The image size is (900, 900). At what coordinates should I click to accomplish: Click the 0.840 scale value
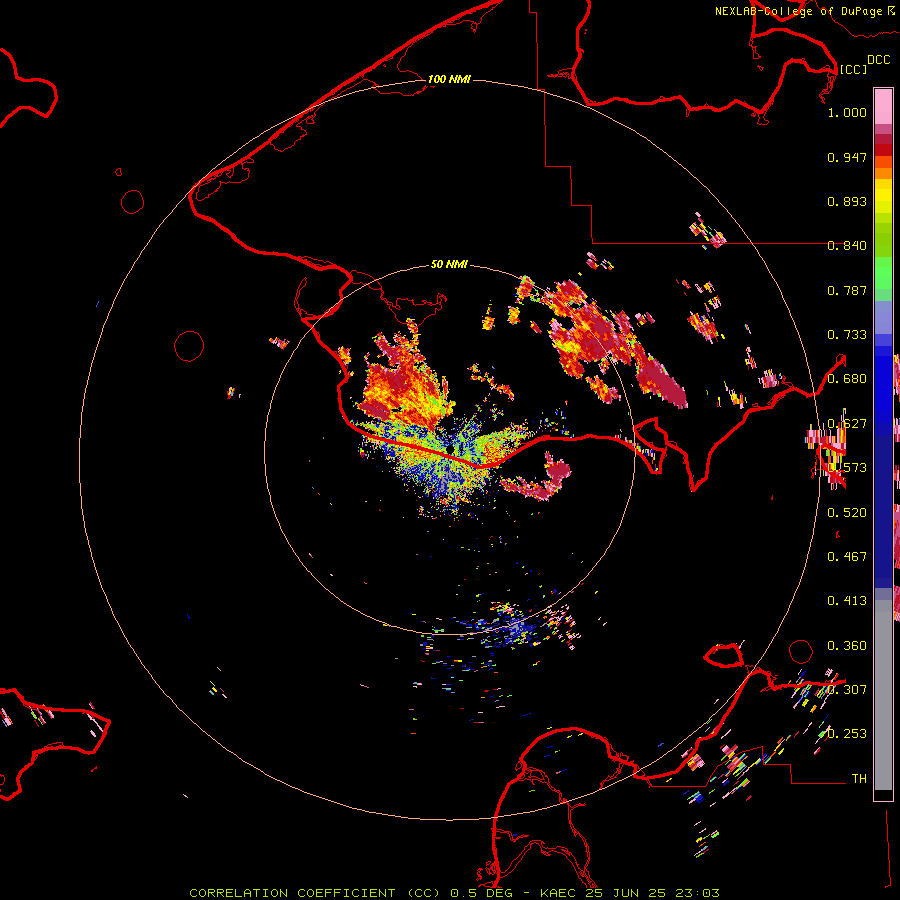click(847, 246)
